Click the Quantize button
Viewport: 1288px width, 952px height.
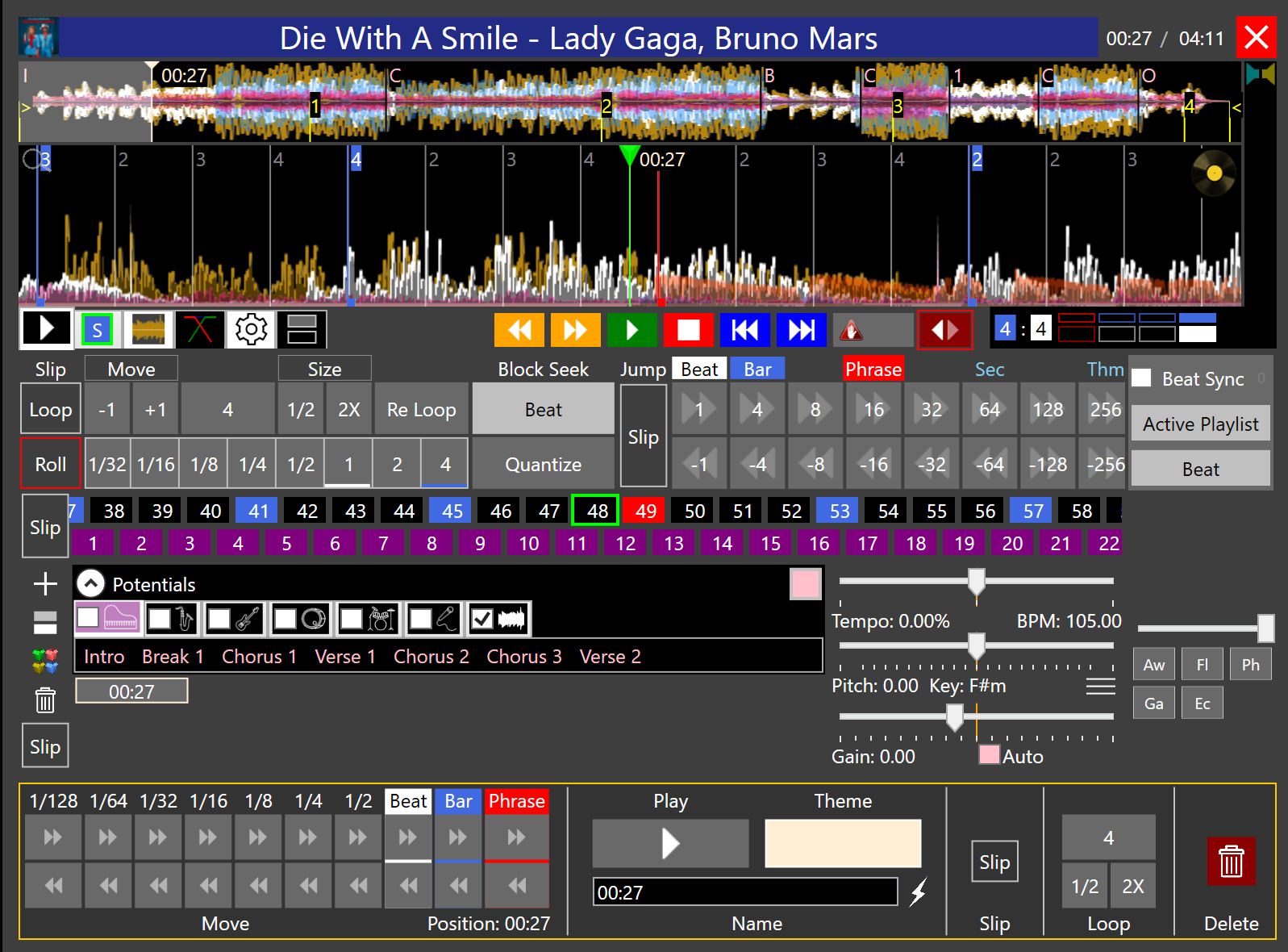click(544, 464)
